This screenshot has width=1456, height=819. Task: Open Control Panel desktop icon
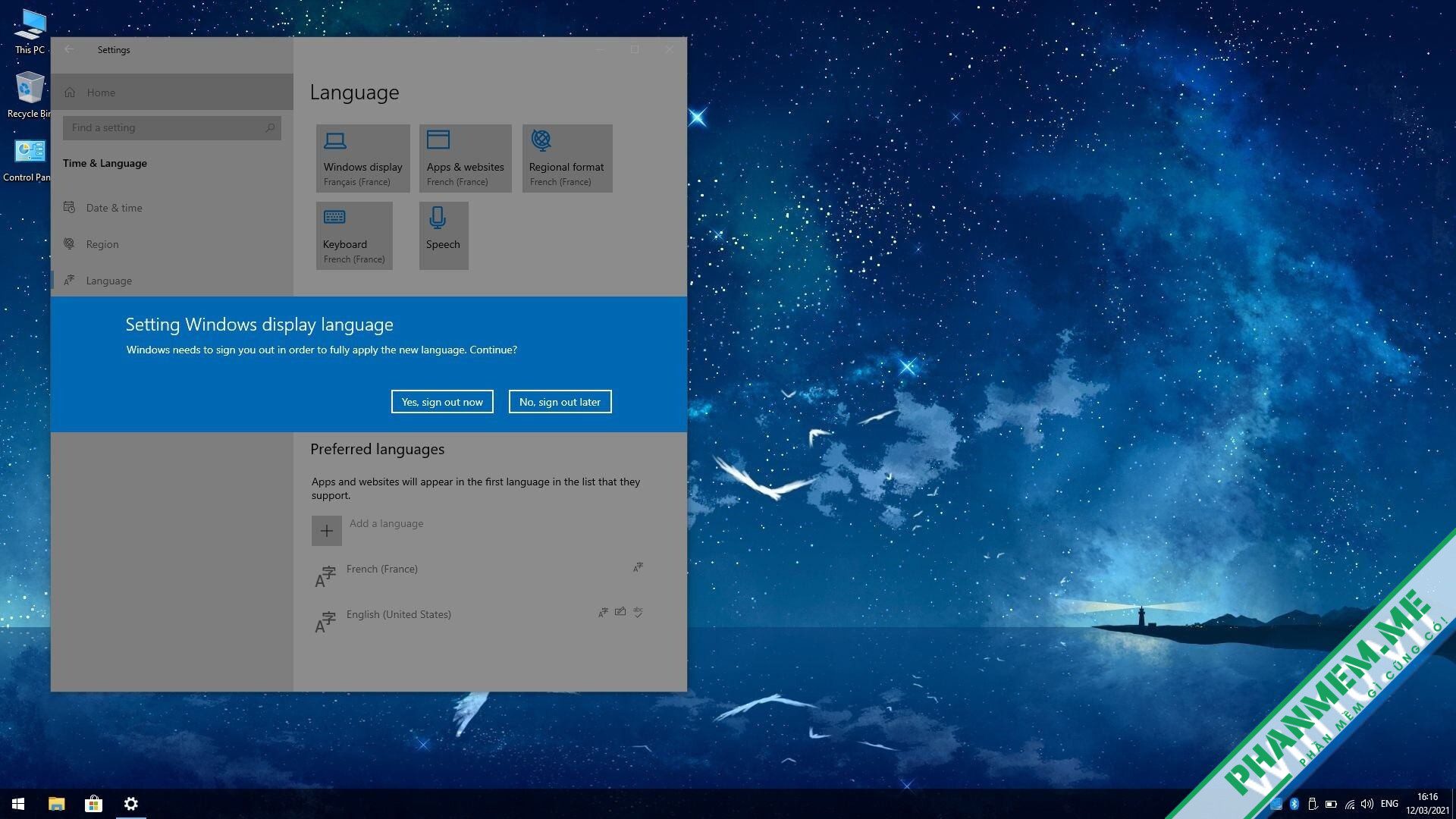[x=27, y=160]
